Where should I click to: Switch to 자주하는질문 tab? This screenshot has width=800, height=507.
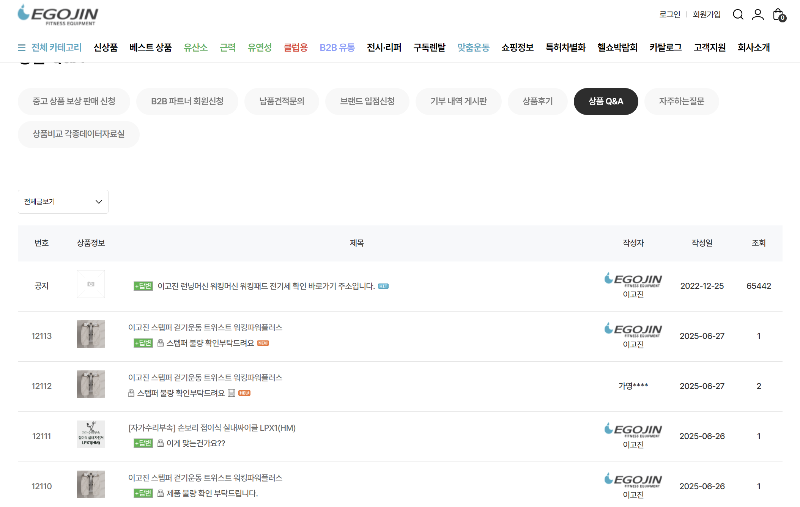682,101
